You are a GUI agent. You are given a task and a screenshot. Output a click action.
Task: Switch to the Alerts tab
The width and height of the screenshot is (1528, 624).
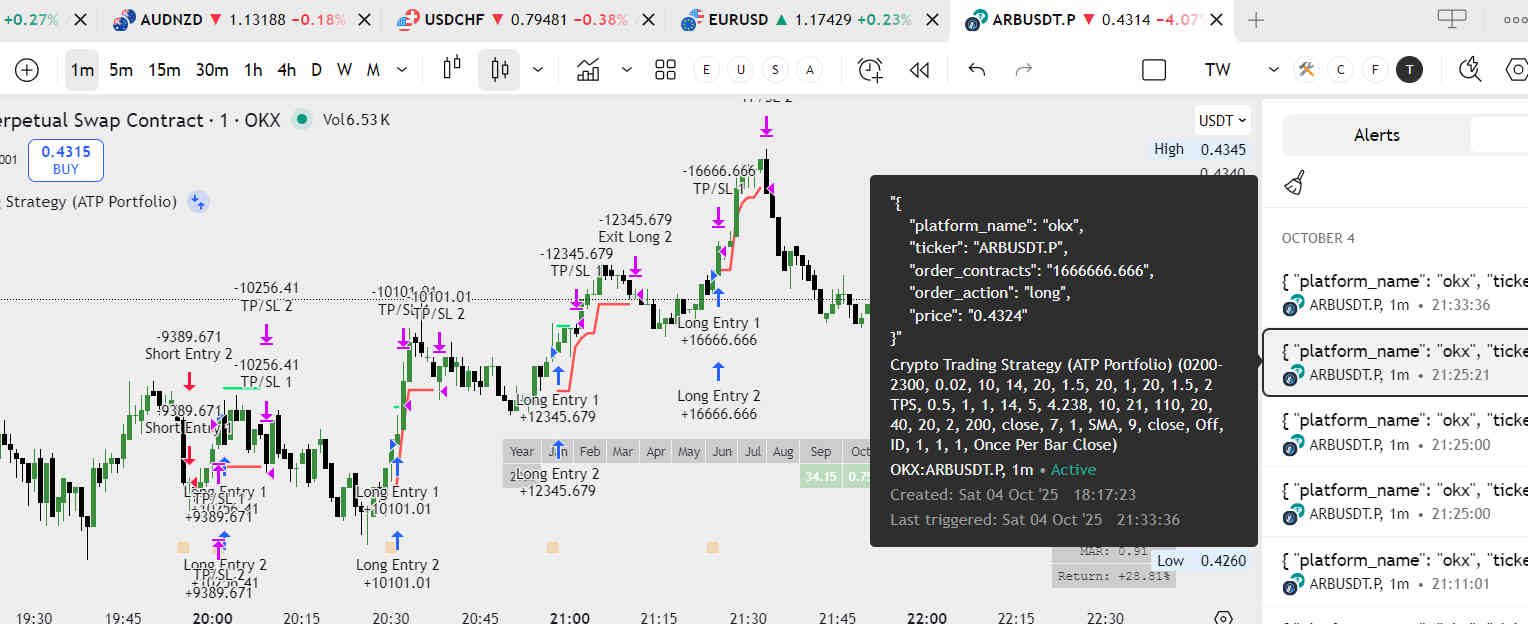1376,135
